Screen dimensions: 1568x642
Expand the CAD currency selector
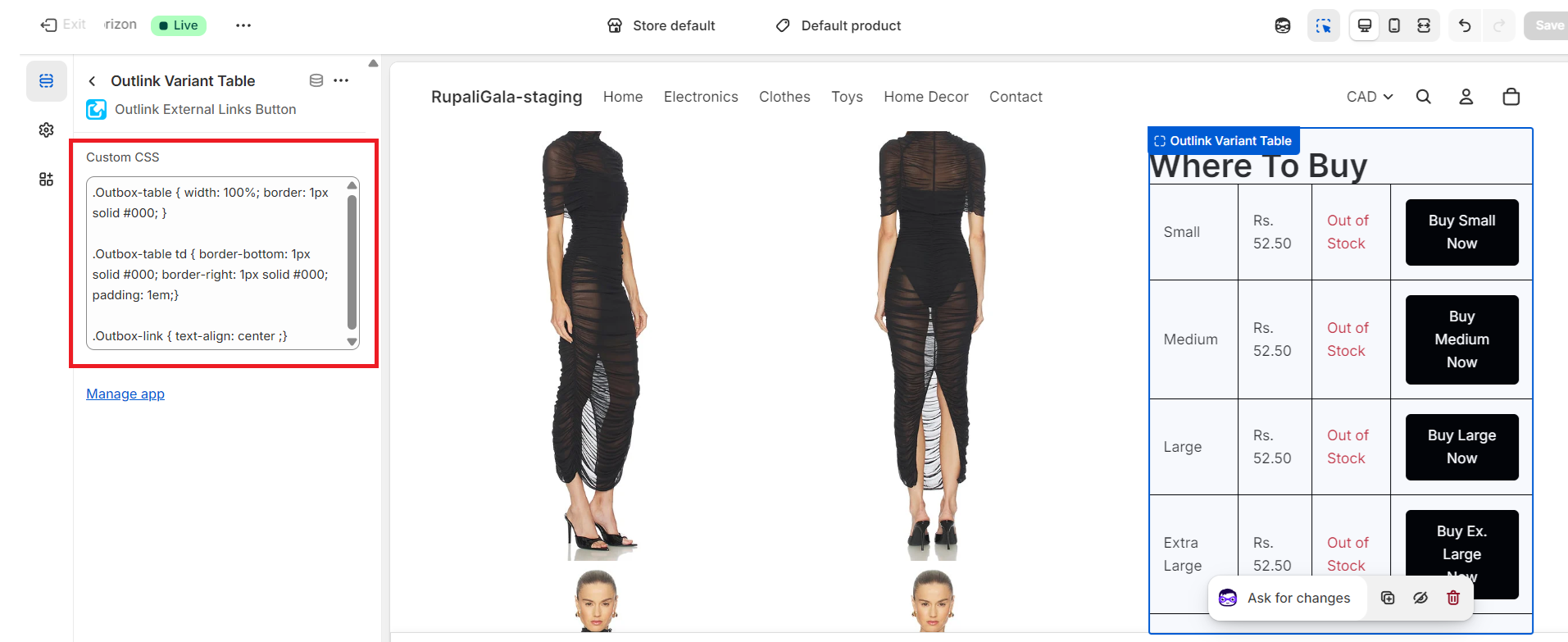coord(1370,97)
